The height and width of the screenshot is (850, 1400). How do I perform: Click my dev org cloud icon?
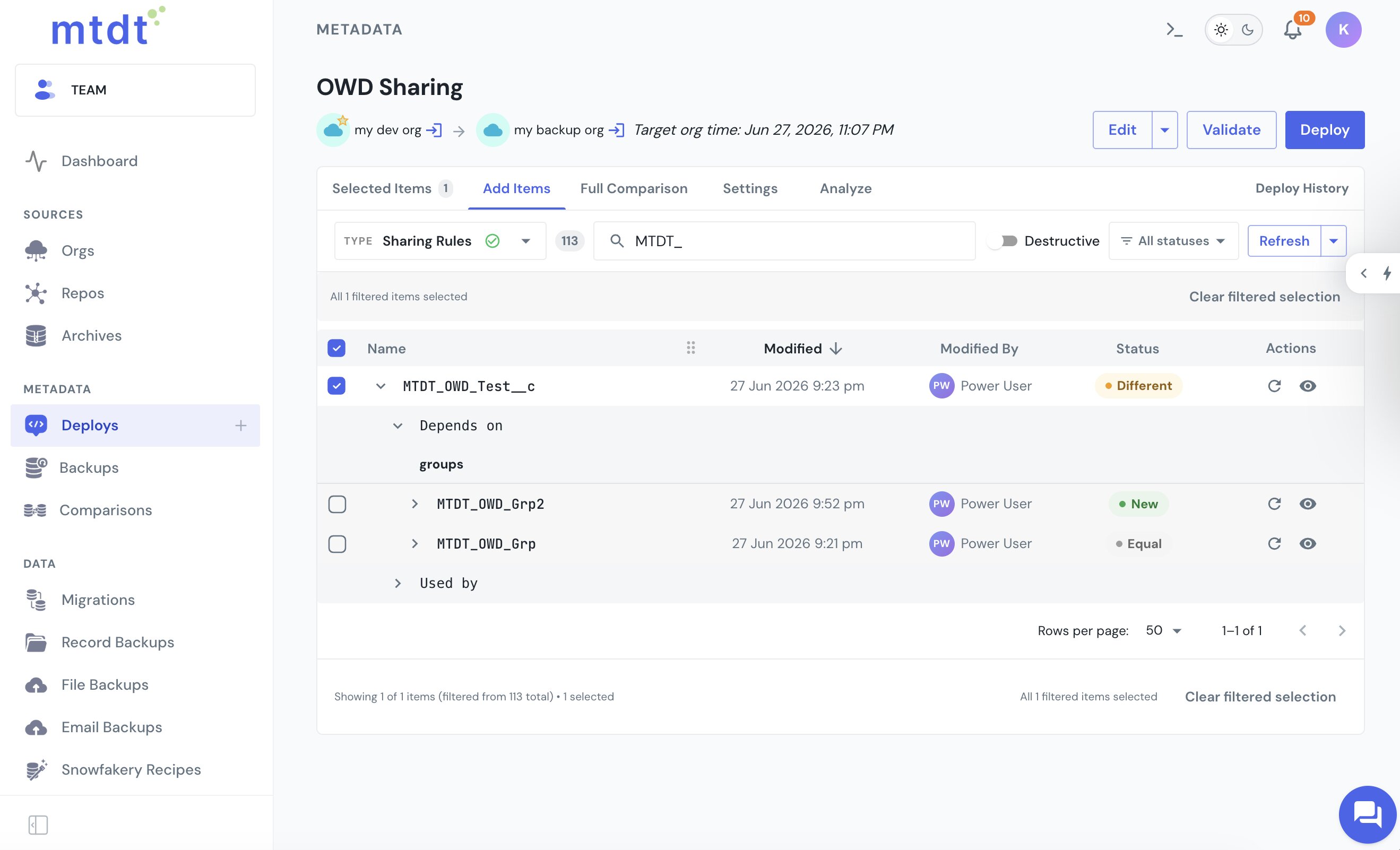[x=333, y=130]
